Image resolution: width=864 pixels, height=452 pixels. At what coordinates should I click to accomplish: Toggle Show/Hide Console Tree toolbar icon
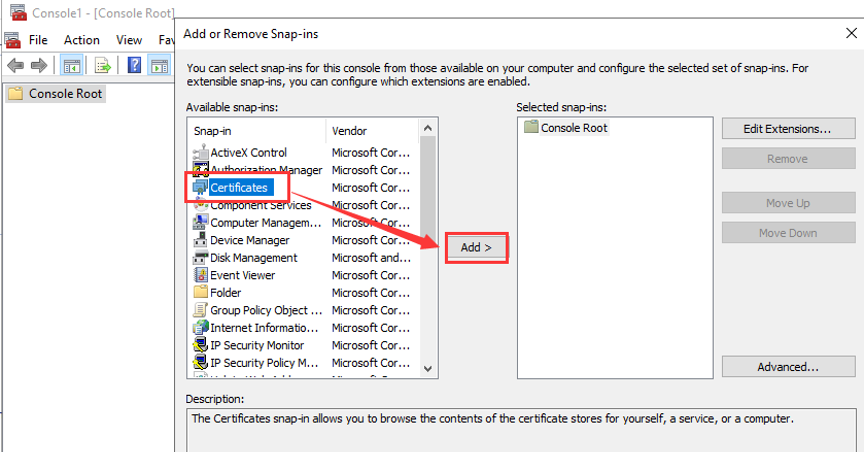click(72, 66)
